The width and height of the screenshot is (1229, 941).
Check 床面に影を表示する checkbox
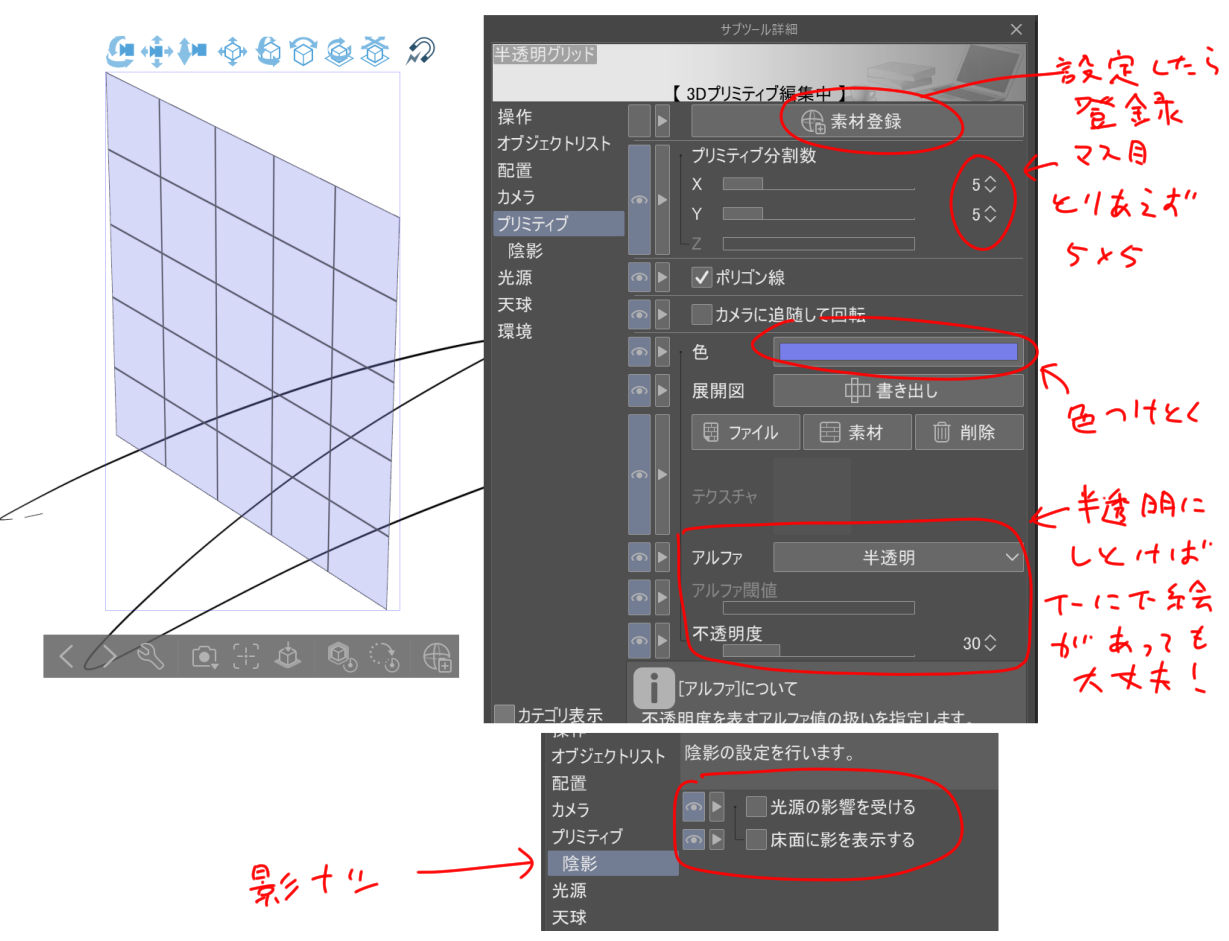(756, 839)
